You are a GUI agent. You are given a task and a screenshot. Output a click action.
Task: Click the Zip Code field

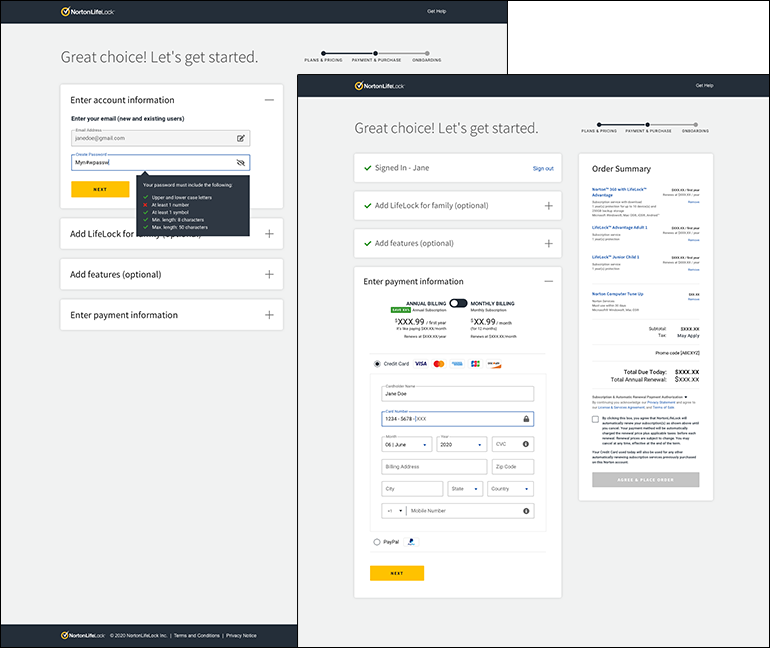[513, 466]
